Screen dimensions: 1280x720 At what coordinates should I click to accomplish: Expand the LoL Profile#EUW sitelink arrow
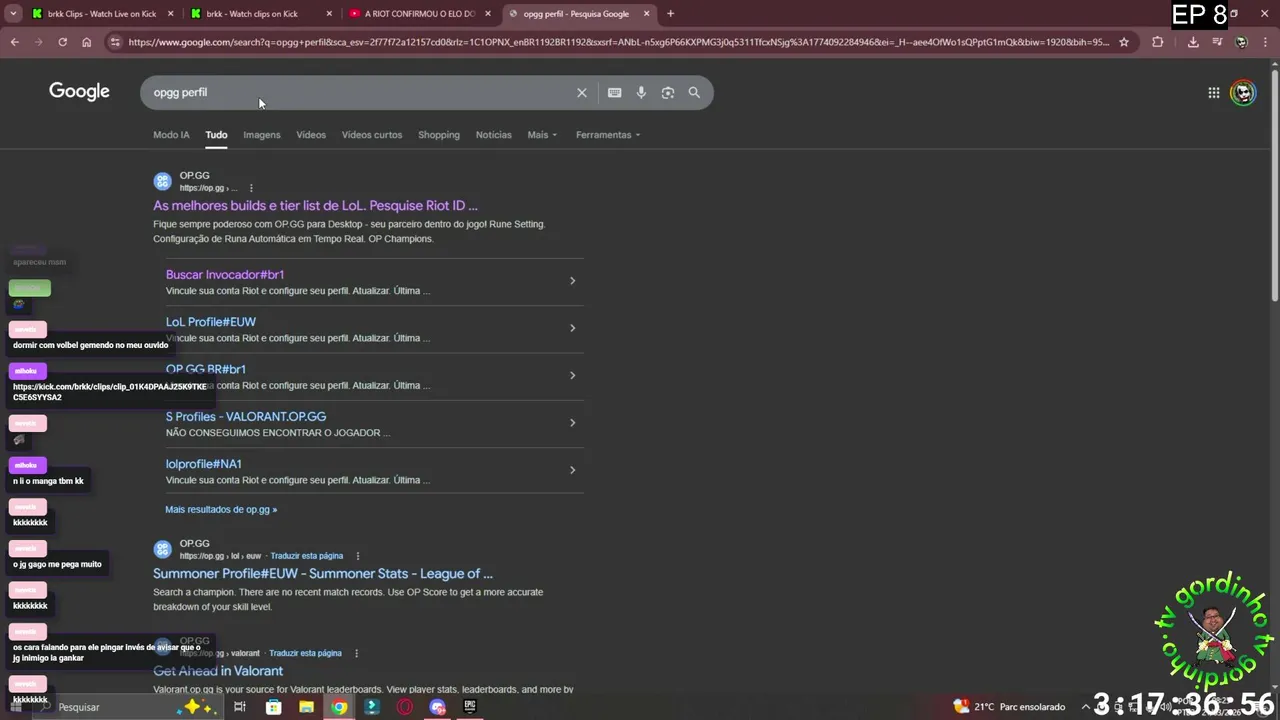click(x=572, y=328)
